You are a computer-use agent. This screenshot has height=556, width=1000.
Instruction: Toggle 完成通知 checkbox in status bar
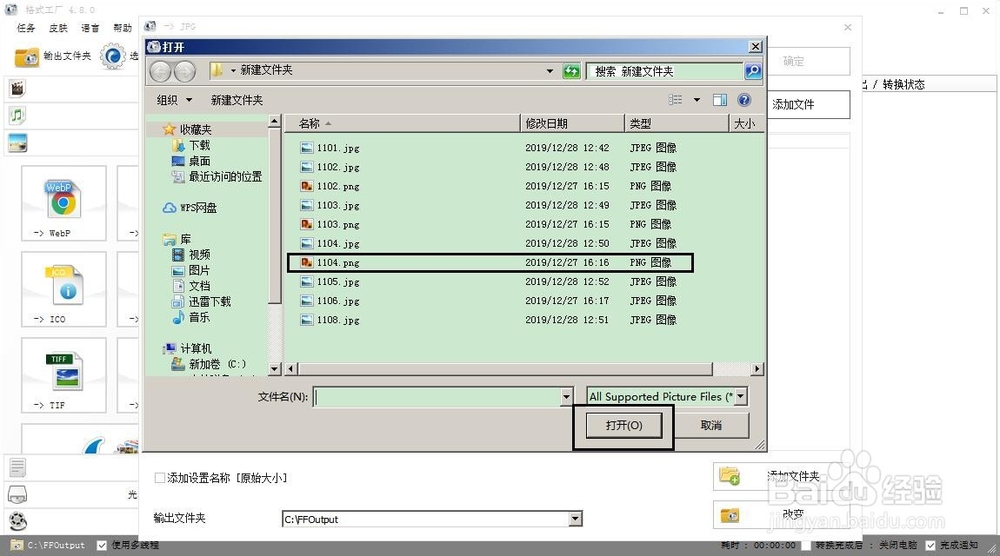[930, 545]
